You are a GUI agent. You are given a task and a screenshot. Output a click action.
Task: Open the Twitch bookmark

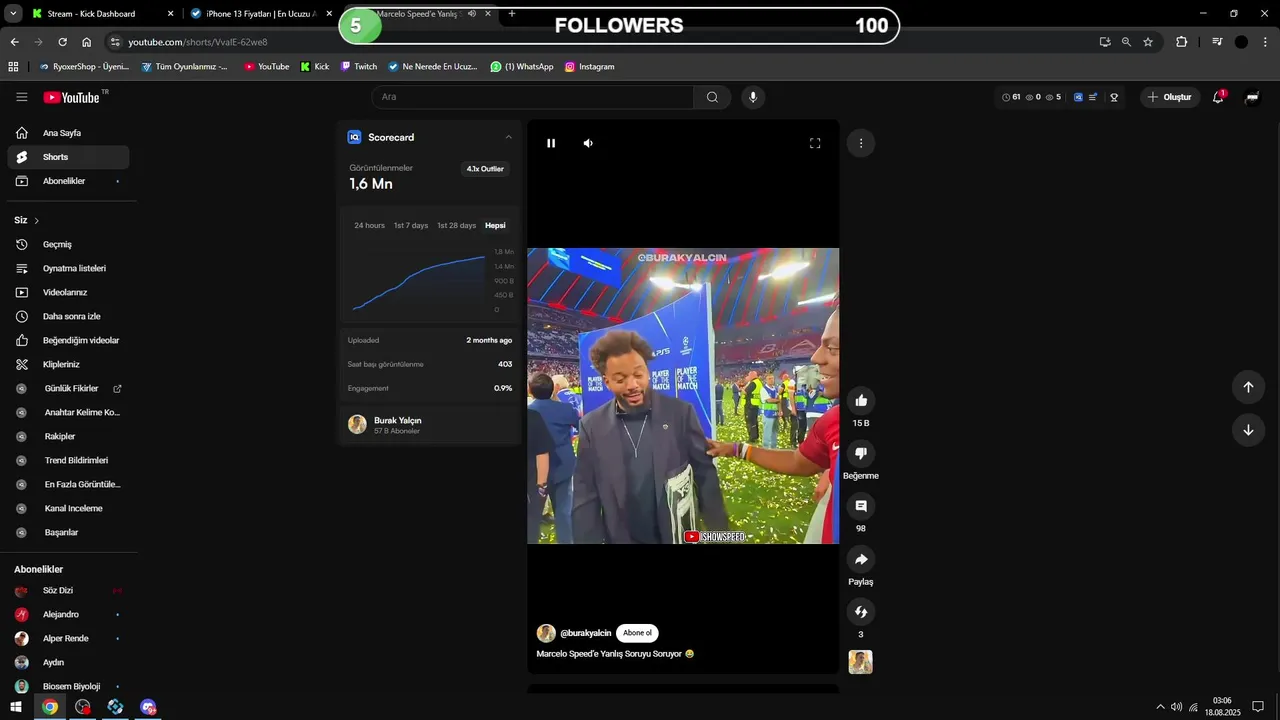[359, 66]
